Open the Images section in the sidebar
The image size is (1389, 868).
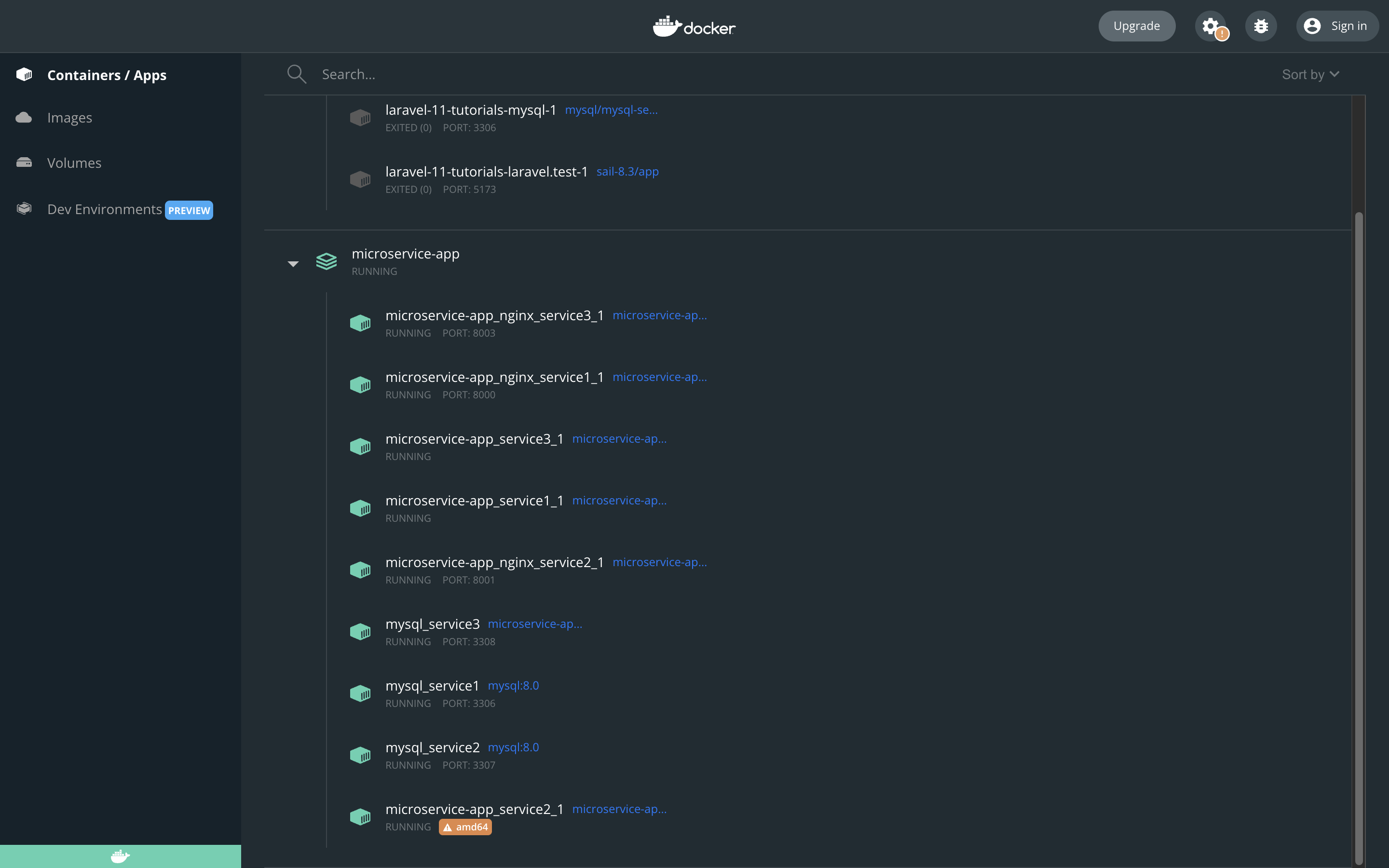pyautogui.click(x=69, y=117)
